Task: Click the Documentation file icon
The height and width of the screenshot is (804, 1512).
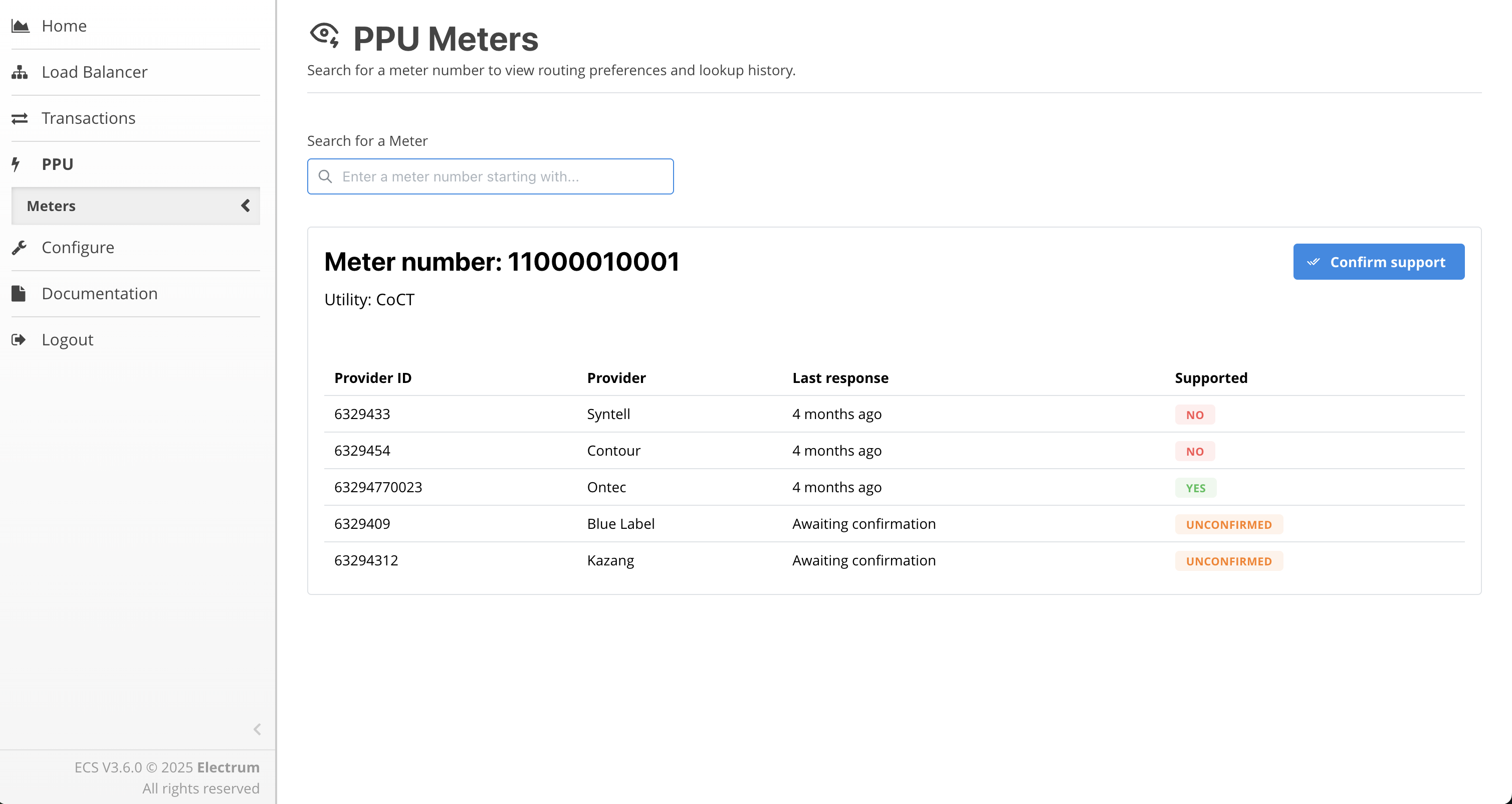Action: click(x=19, y=293)
